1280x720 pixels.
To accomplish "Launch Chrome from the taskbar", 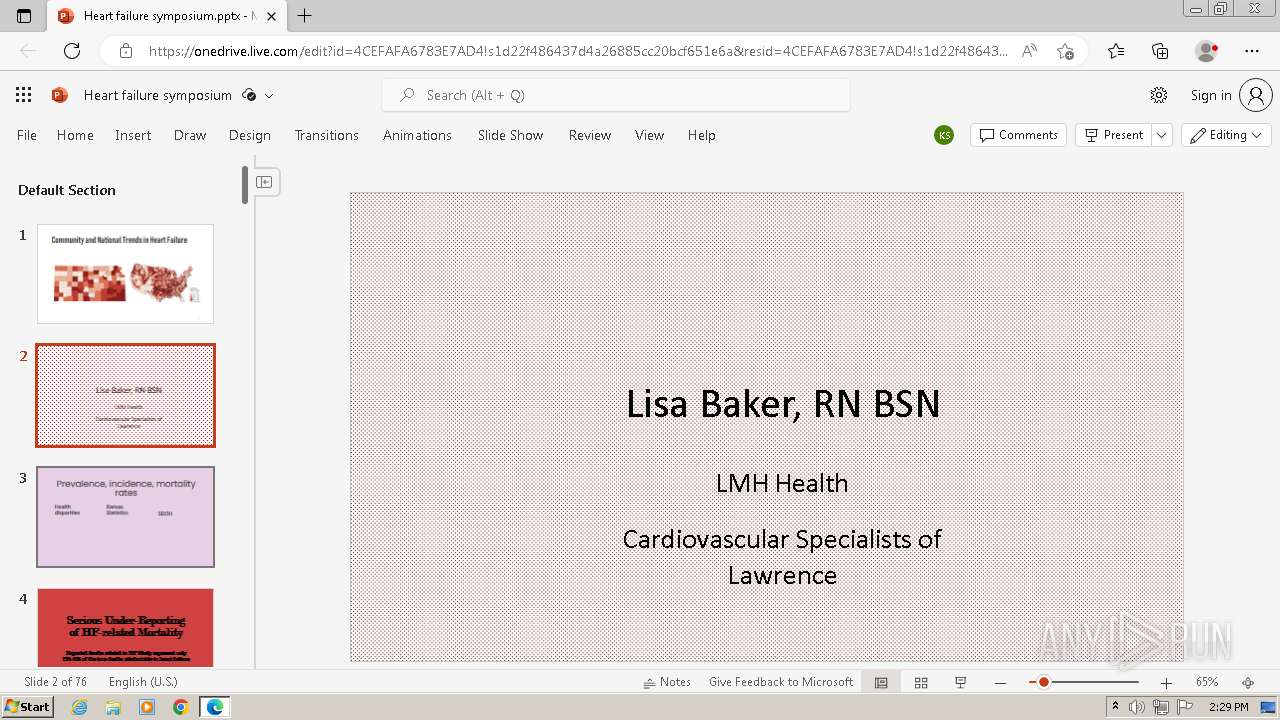I will tap(181, 707).
